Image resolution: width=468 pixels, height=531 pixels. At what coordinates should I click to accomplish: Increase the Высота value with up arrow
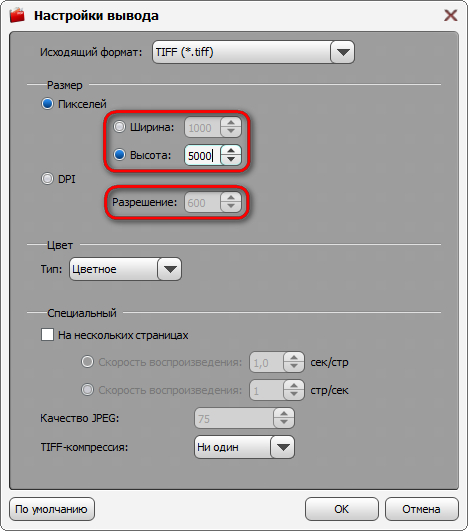231,151
